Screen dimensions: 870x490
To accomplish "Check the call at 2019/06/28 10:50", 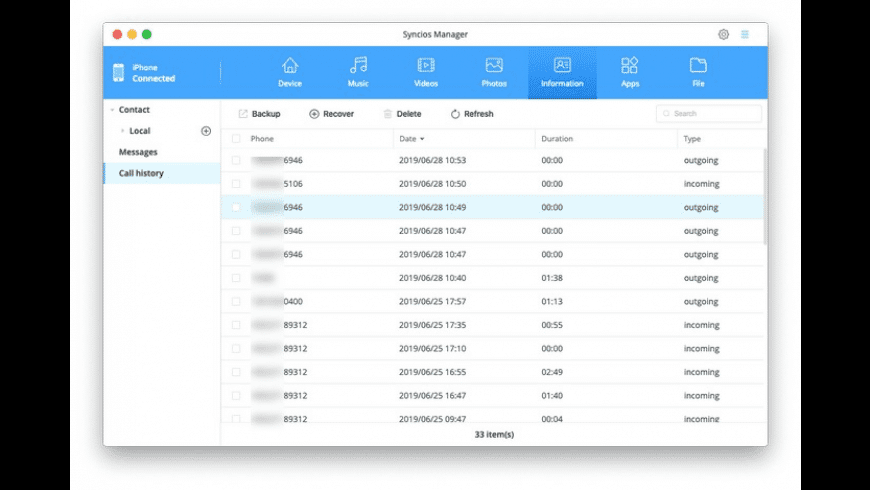I will click(236, 184).
